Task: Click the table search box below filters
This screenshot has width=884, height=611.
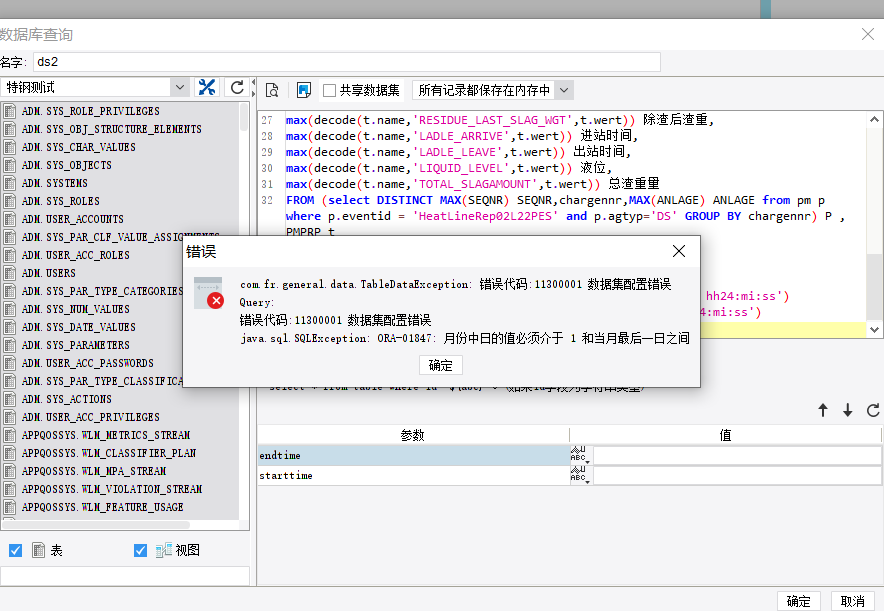Action: (x=125, y=576)
